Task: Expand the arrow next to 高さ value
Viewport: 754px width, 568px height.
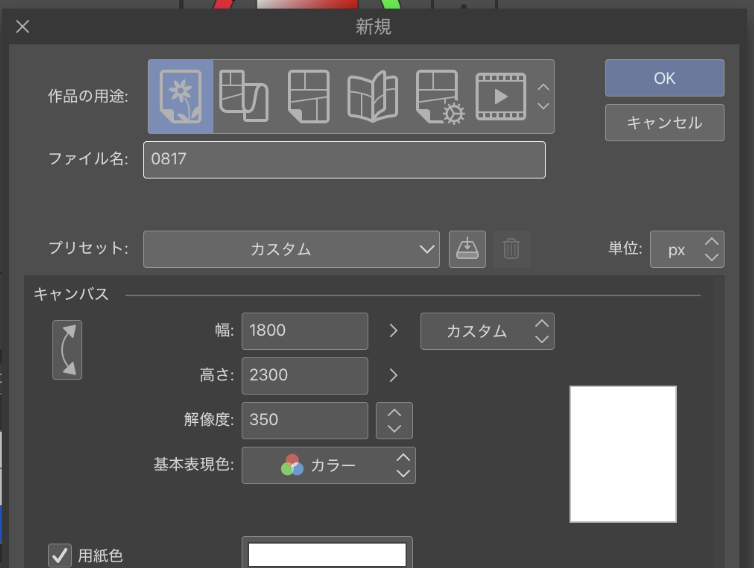Action: 393,375
